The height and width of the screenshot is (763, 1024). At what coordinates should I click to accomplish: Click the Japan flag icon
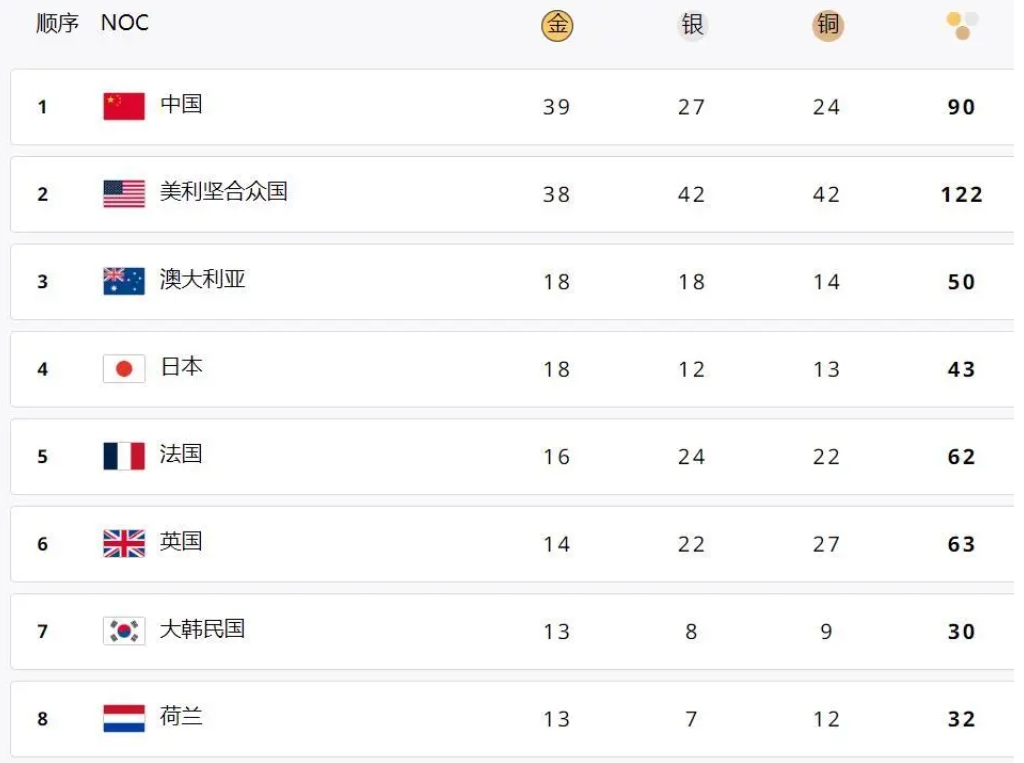tap(124, 369)
